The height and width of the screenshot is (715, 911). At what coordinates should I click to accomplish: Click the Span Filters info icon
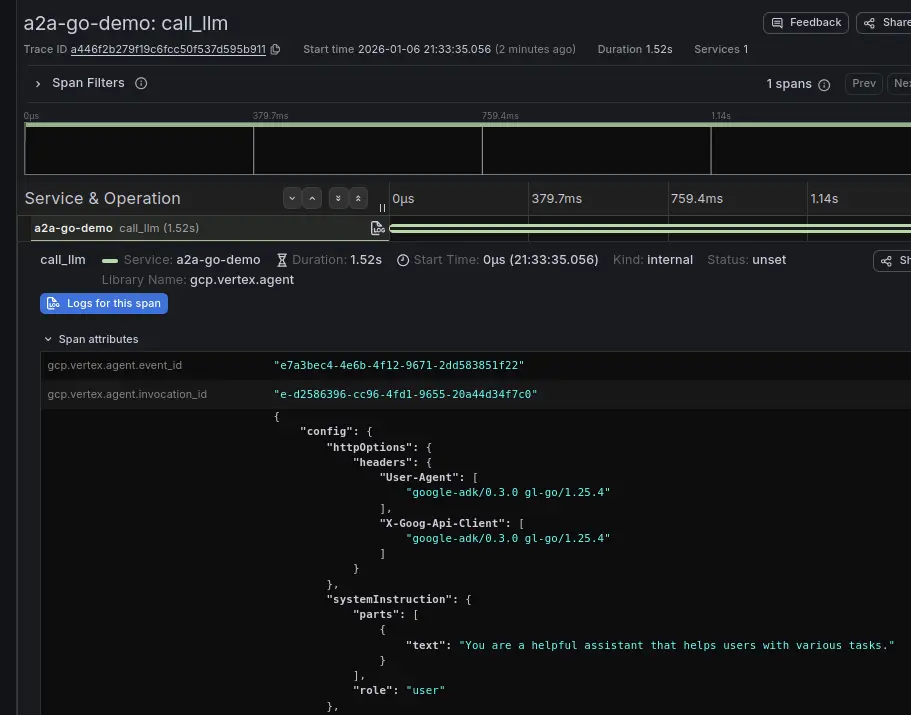(141, 83)
